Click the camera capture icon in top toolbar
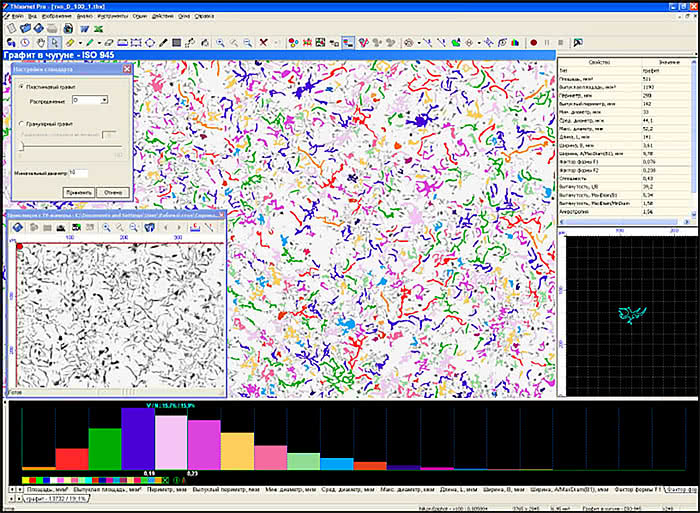This screenshot has width=700, height=513. [68, 29]
